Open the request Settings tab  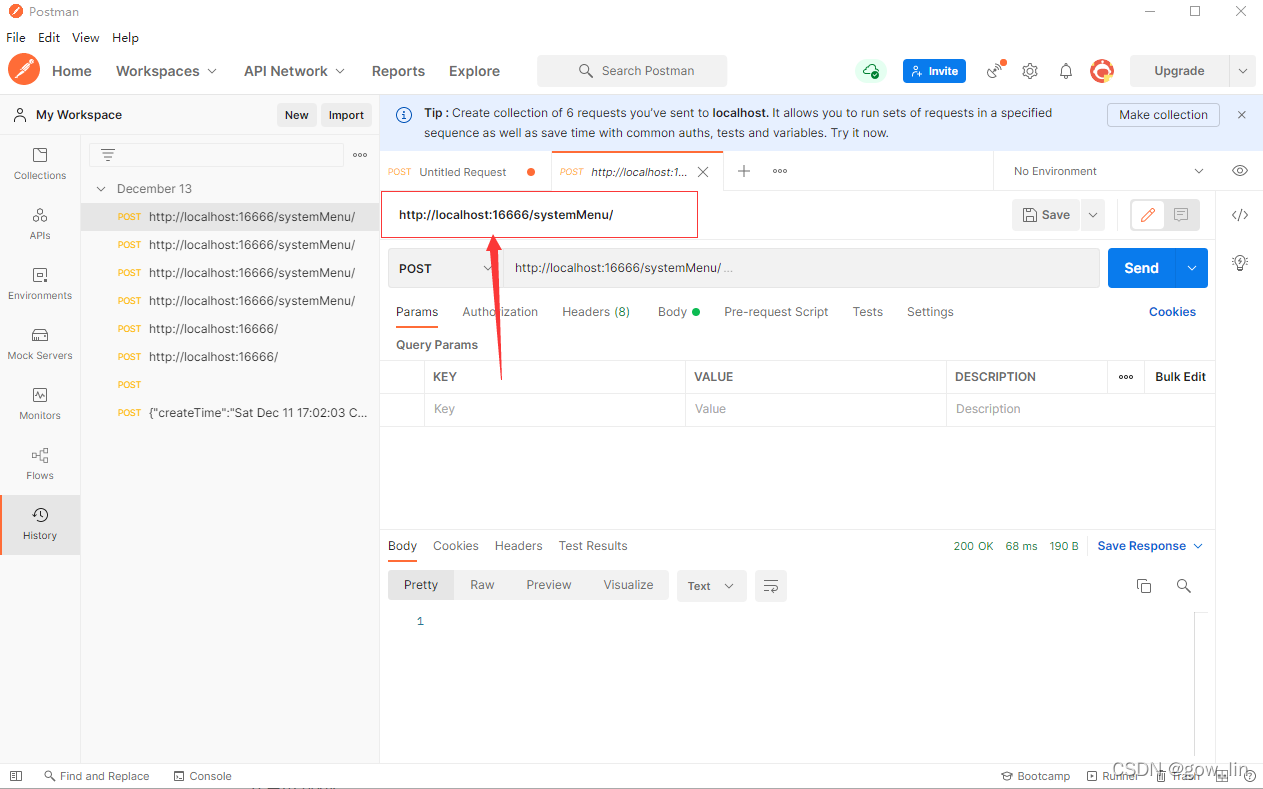coord(930,312)
